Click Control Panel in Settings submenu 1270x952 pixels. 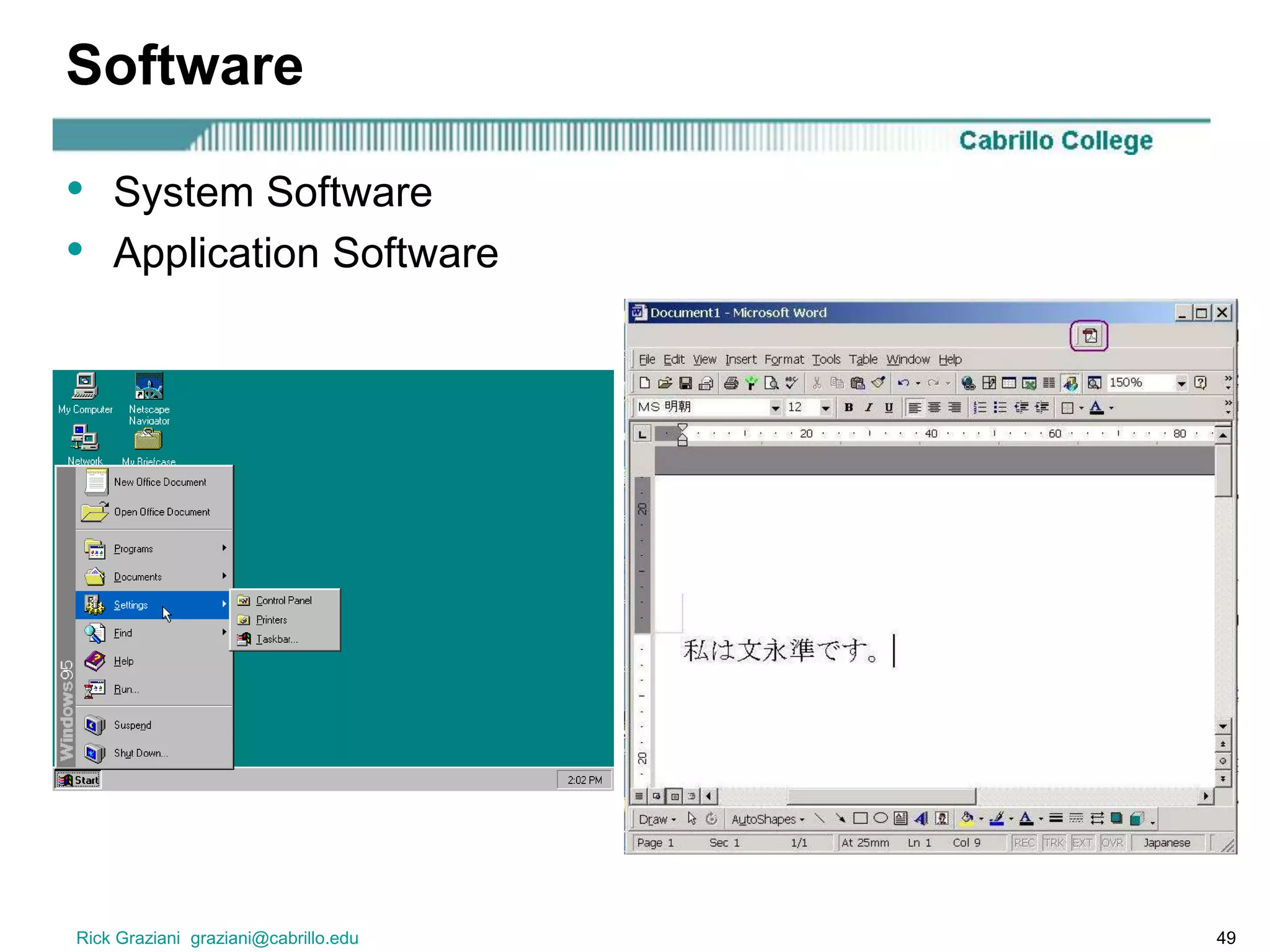click(285, 600)
